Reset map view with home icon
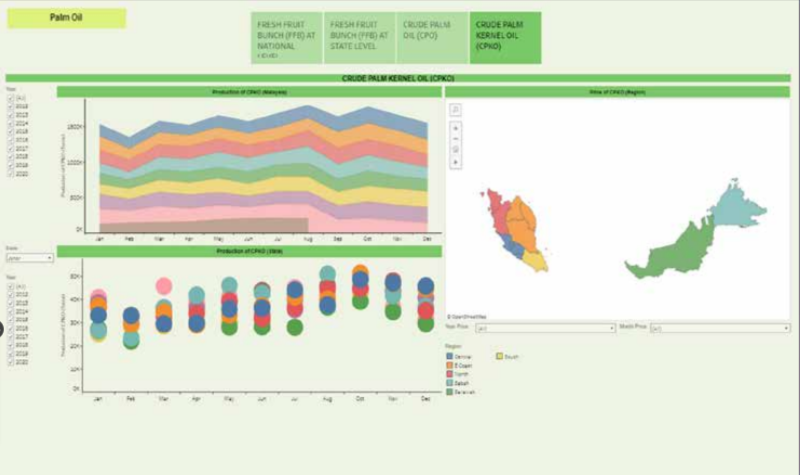 pyautogui.click(x=455, y=150)
